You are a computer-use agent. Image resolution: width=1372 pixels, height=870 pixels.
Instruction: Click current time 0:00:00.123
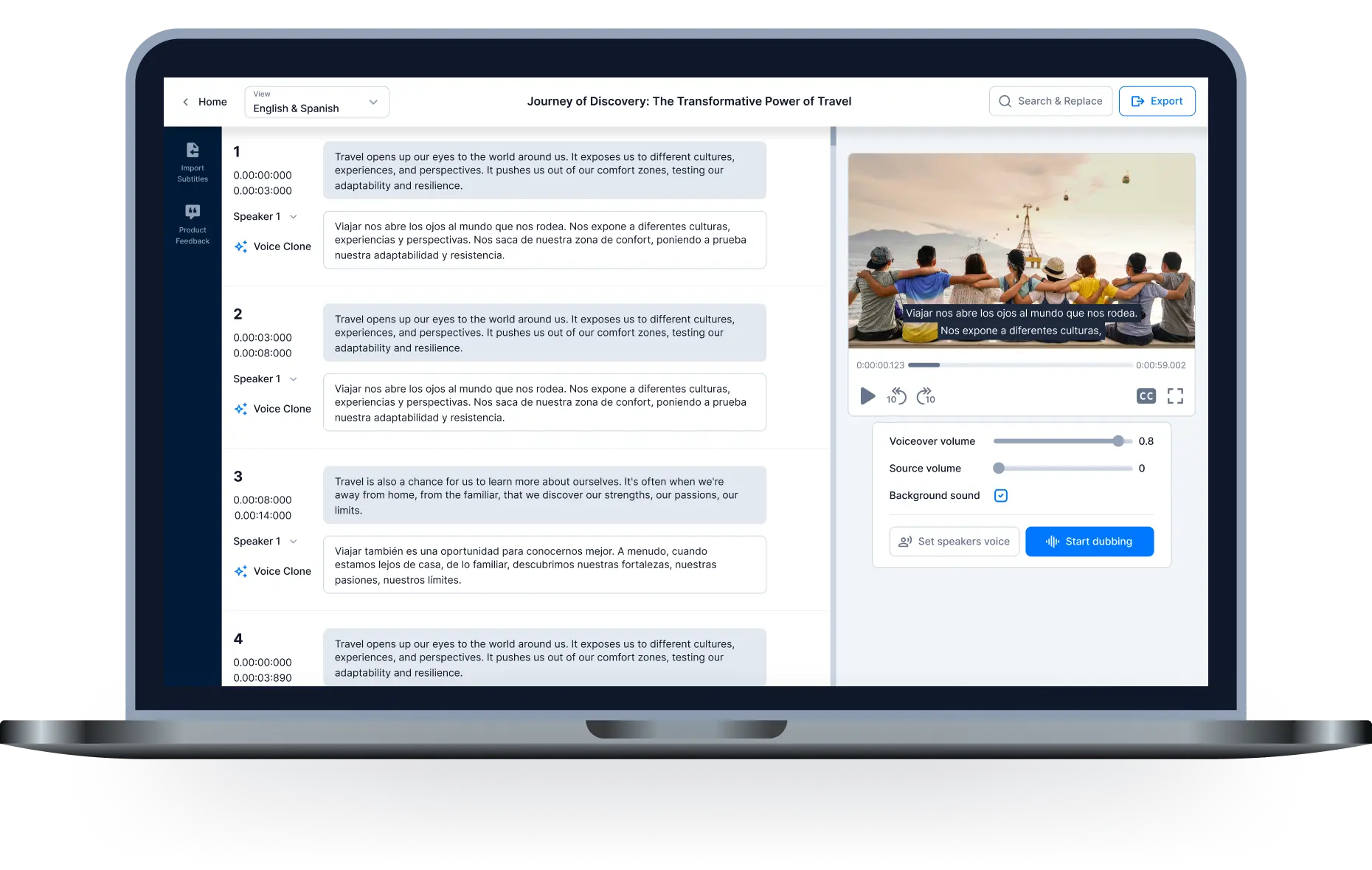[x=880, y=365]
